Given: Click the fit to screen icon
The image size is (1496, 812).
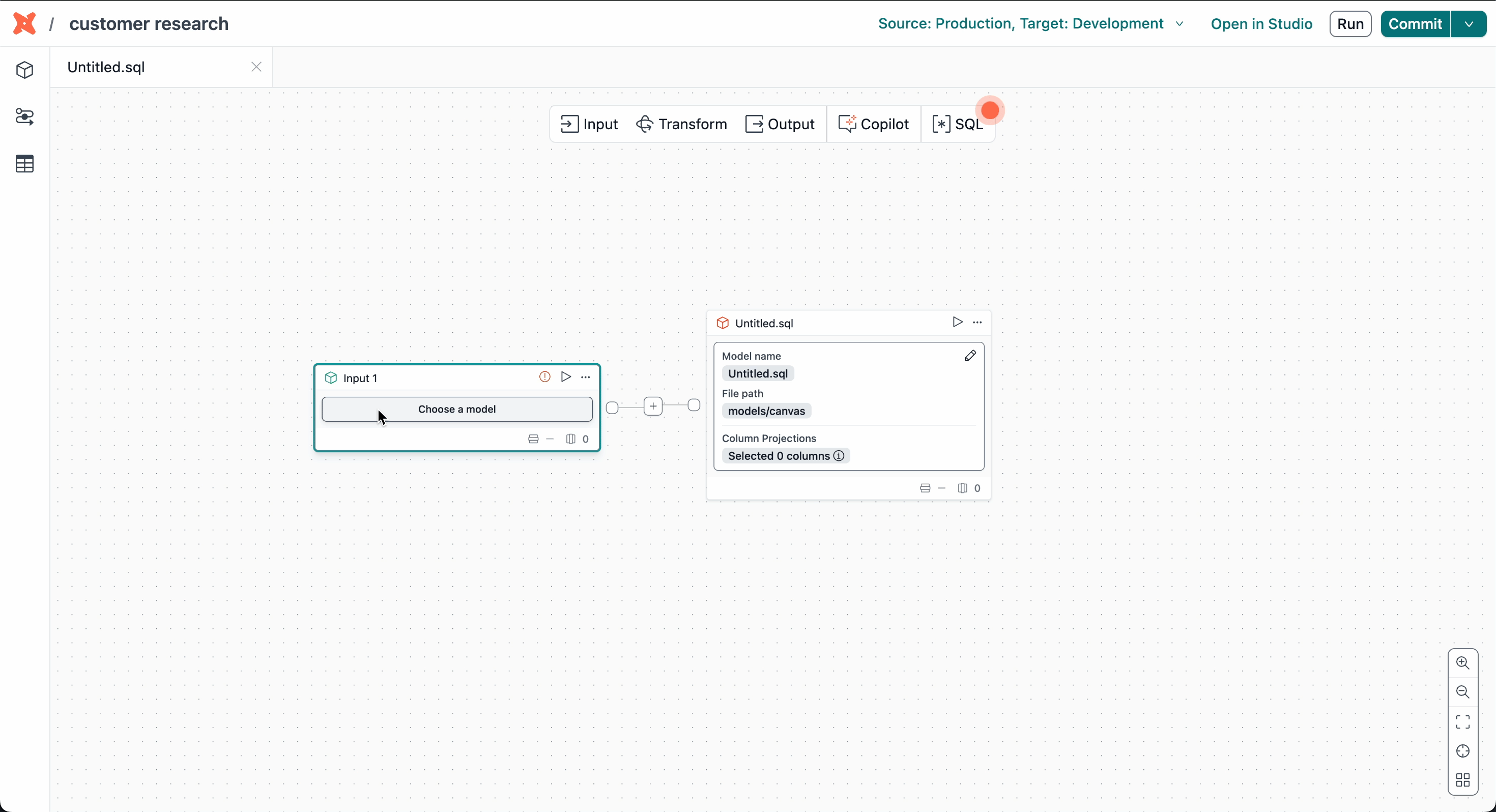Looking at the screenshot, I should point(1463,722).
